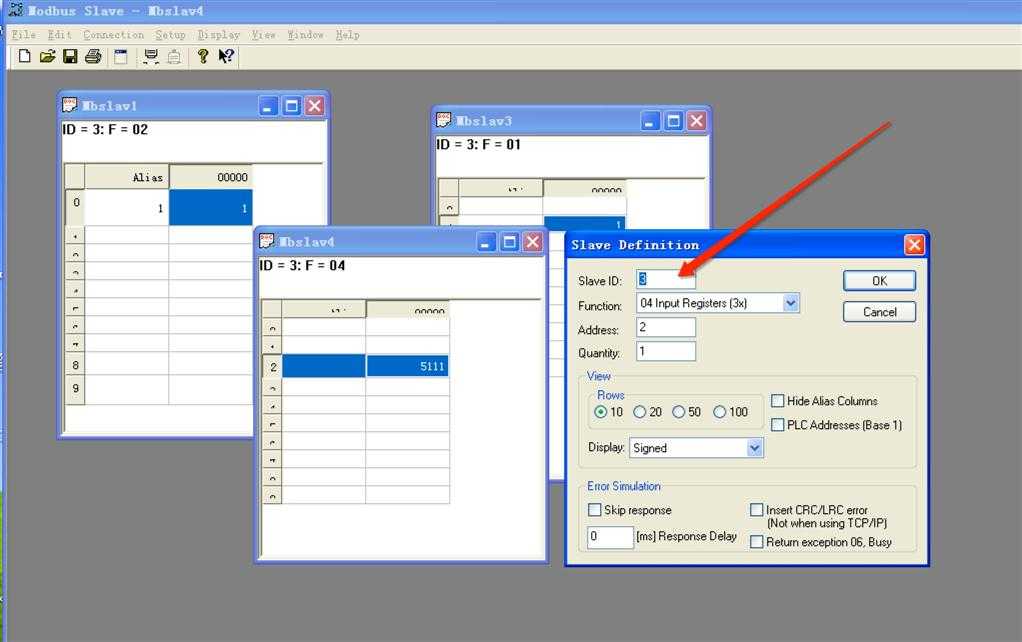Click the Mbslav4 window document icon
This screenshot has height=642, width=1022.
[267, 241]
